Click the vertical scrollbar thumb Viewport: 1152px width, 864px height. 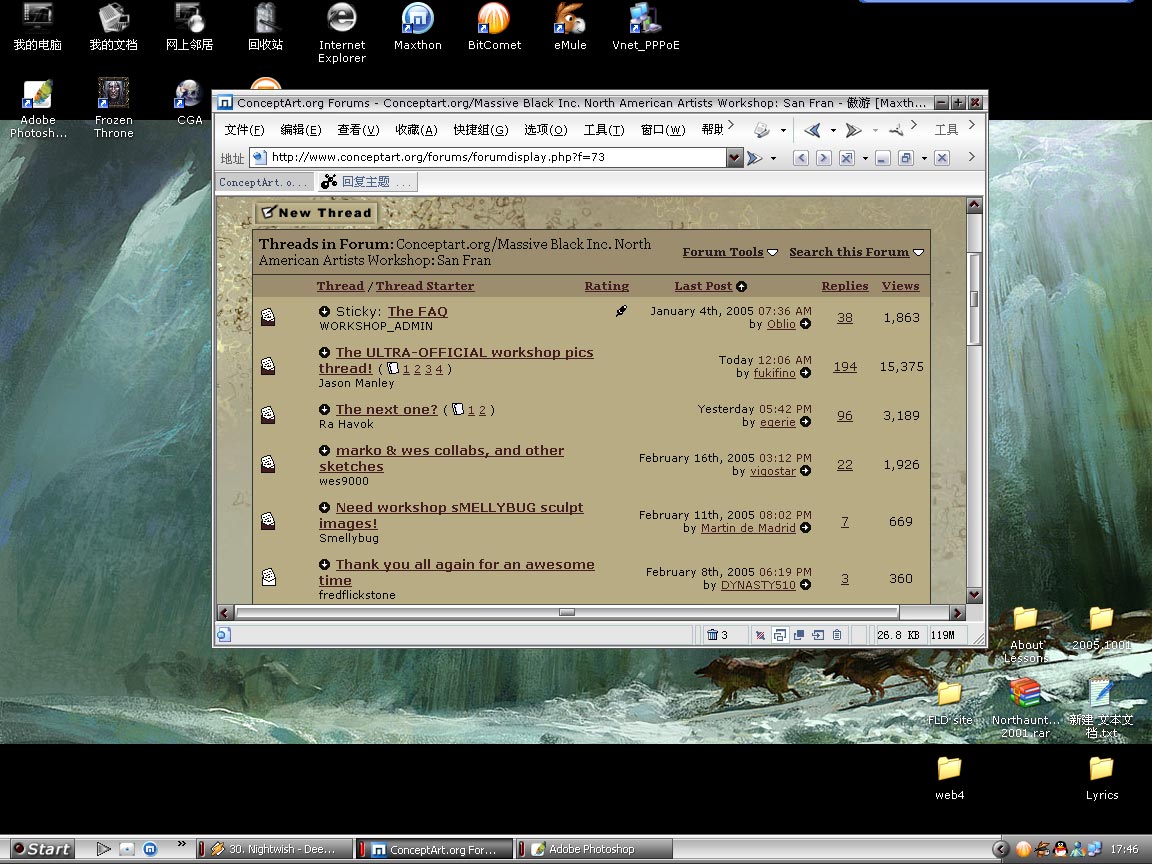point(974,299)
